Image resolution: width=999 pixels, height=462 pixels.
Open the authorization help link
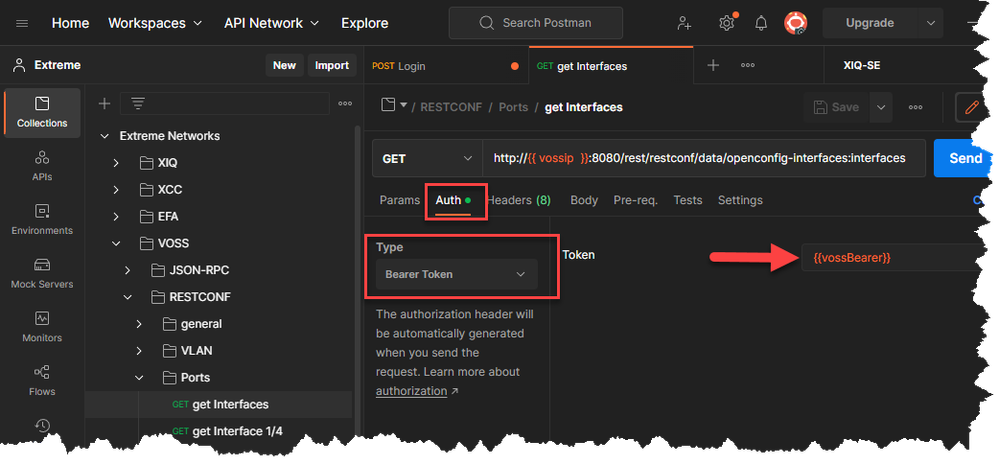click(x=411, y=391)
